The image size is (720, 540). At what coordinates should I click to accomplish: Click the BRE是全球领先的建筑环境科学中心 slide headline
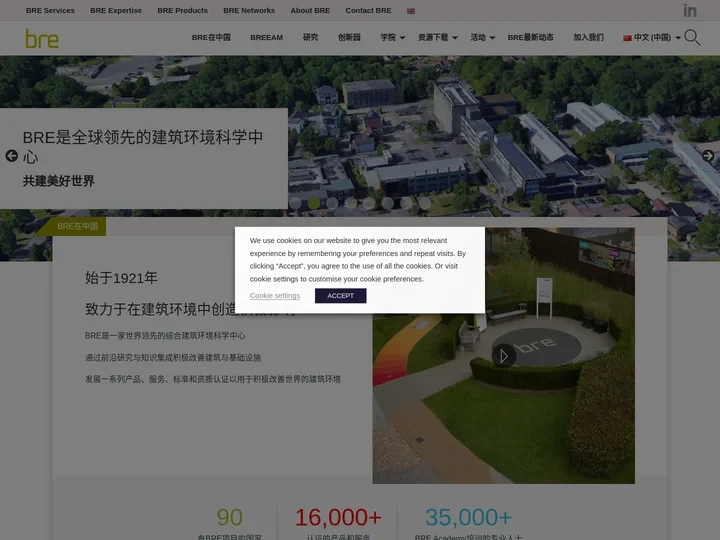[143, 146]
